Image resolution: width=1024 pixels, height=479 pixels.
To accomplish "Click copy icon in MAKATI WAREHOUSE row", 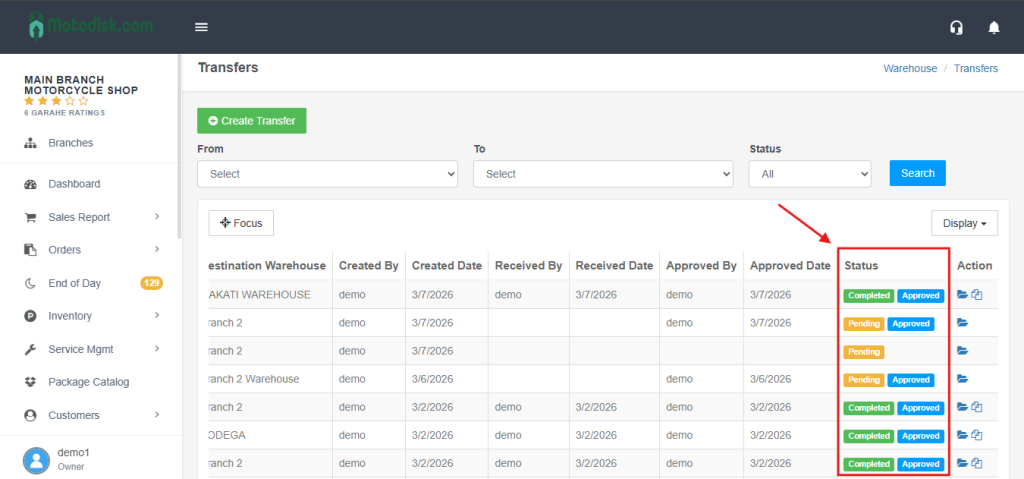I will pos(977,295).
